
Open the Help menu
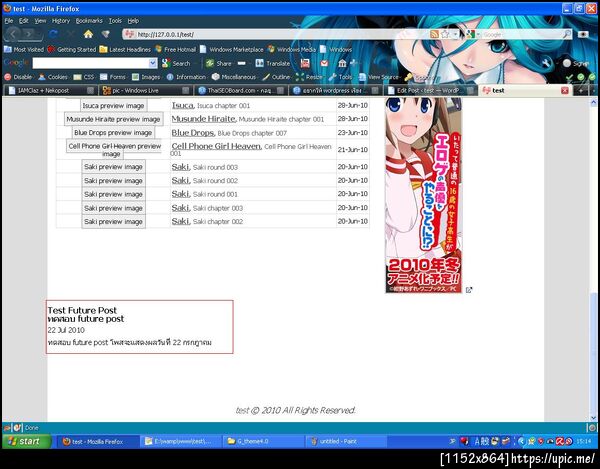tap(133, 21)
